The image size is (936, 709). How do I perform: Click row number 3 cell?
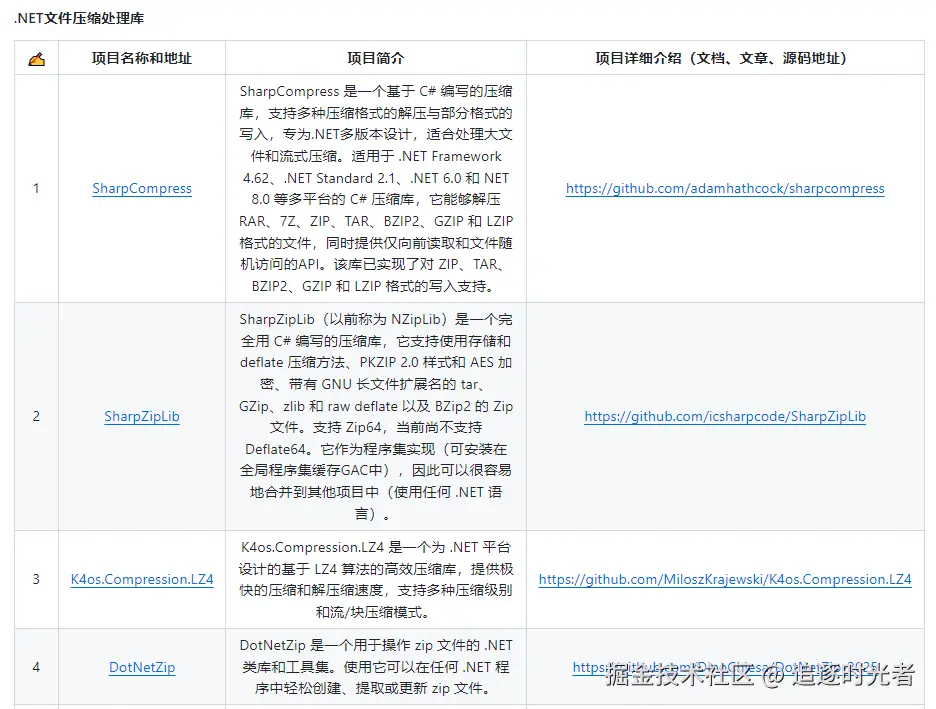[x=36, y=579]
